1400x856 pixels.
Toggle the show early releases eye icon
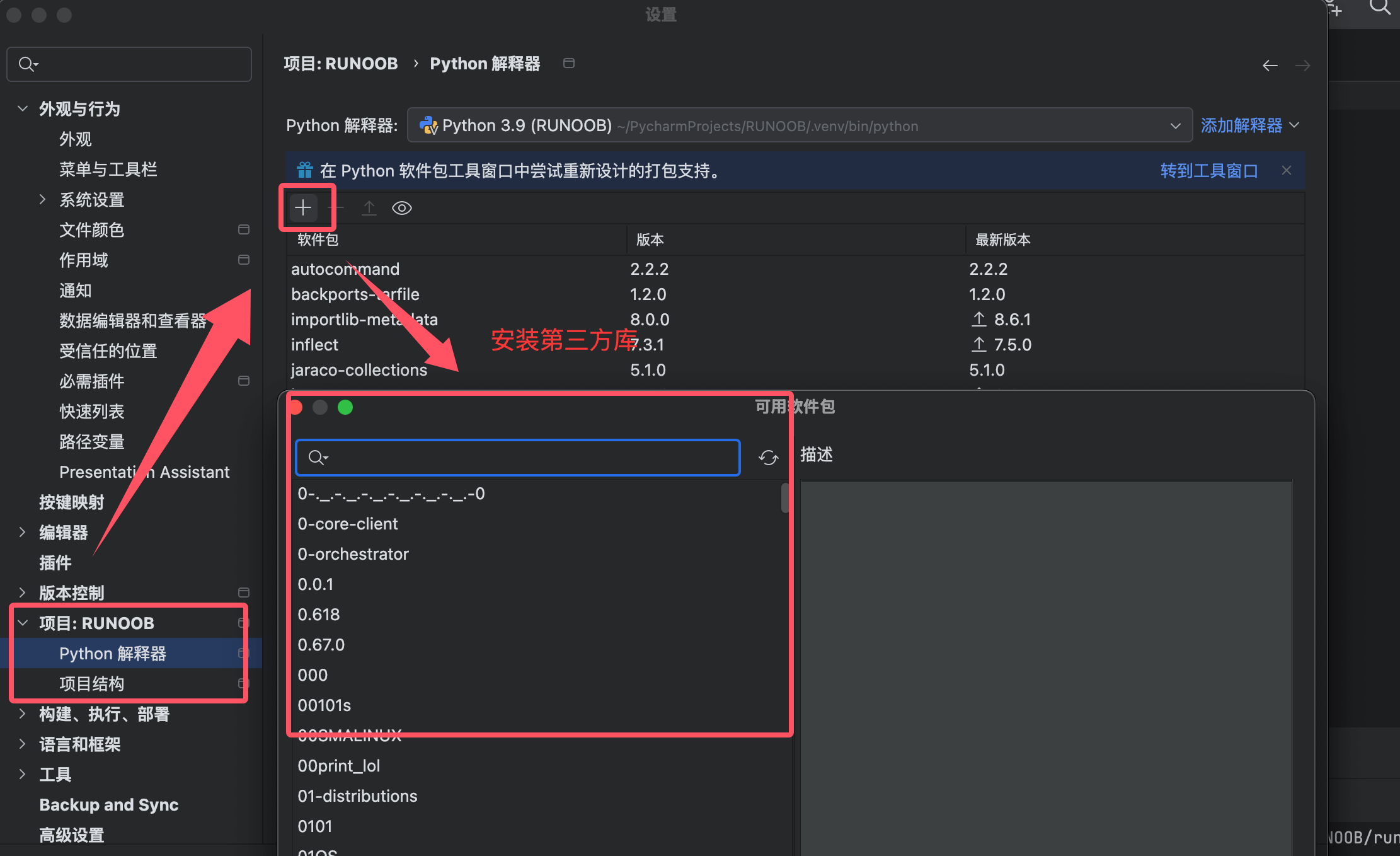(402, 207)
